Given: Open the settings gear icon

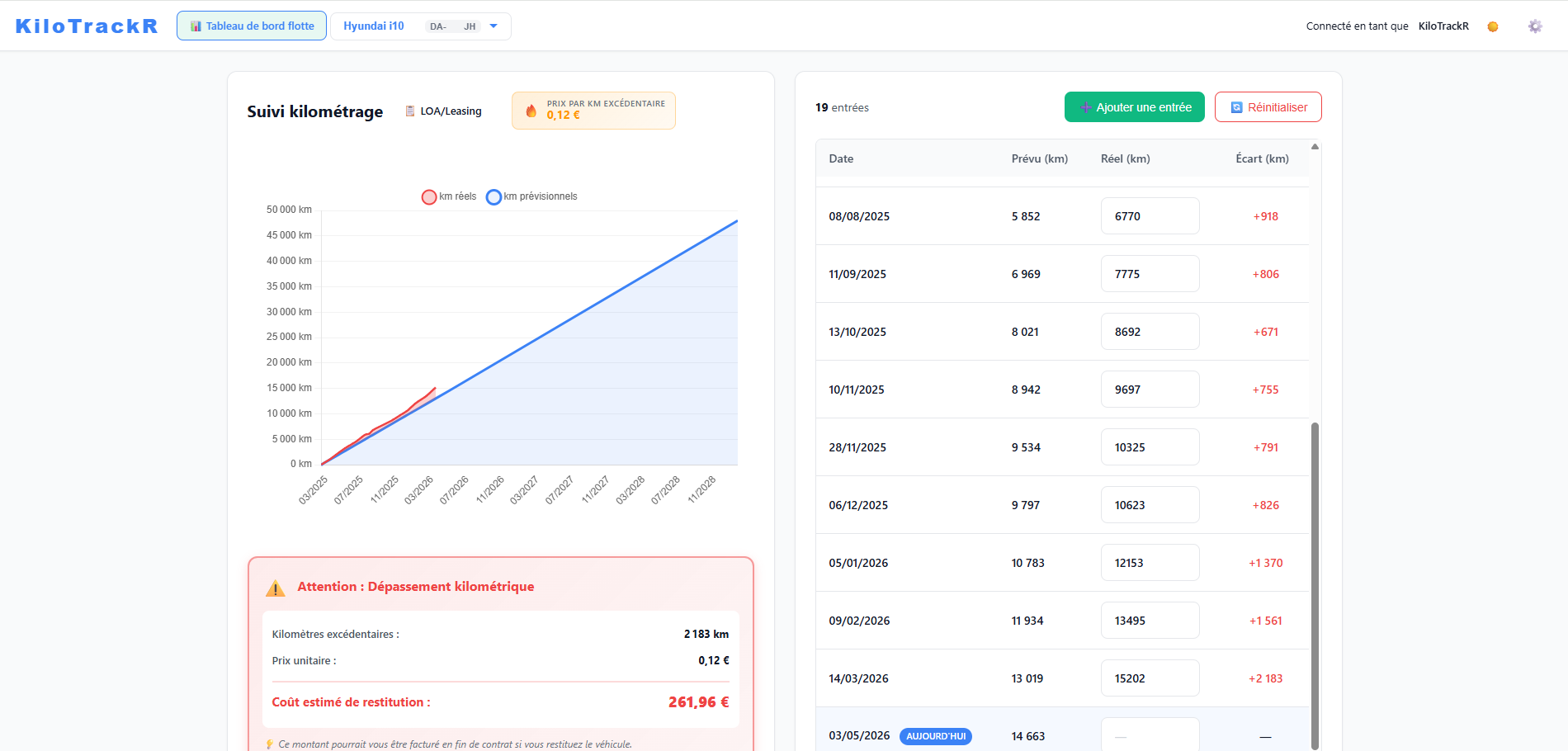Looking at the screenshot, I should 1535,26.
